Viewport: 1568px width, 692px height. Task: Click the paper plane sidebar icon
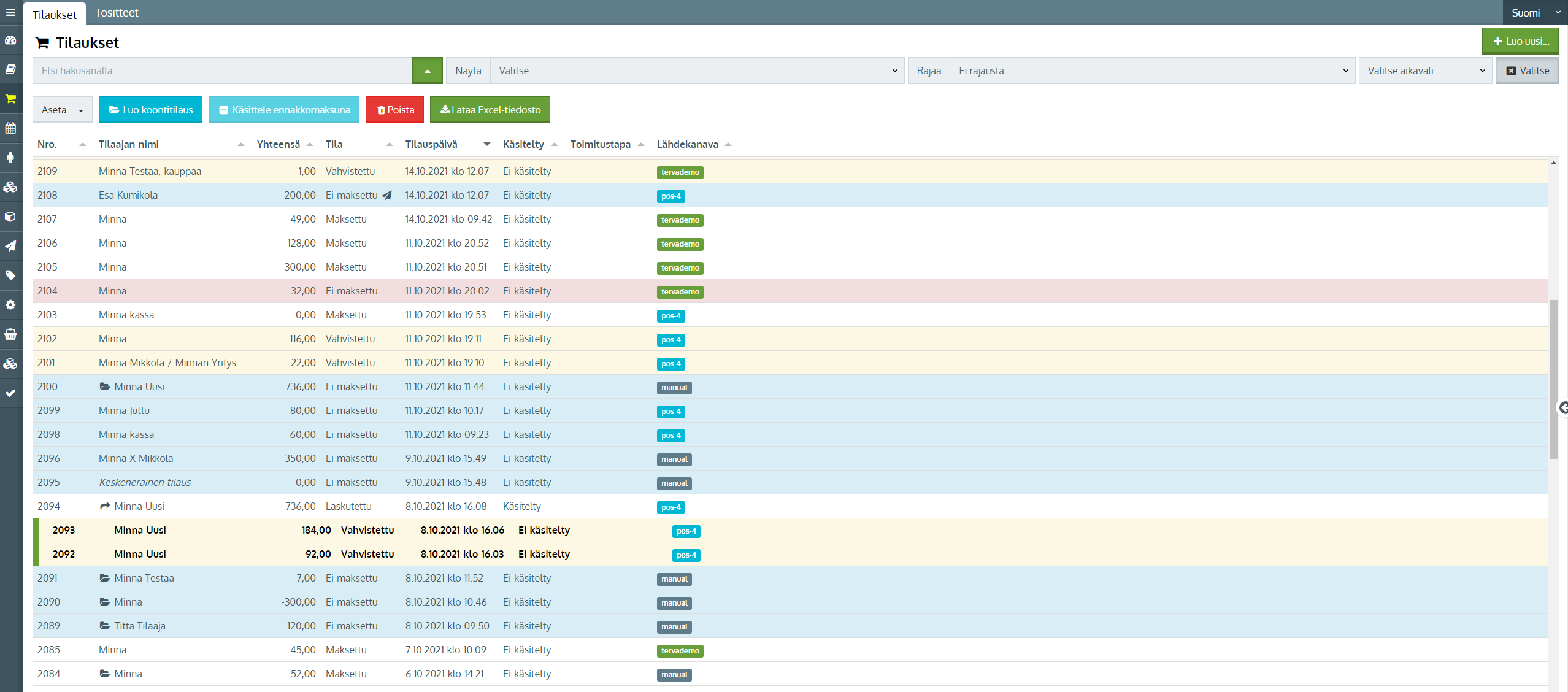(10, 246)
